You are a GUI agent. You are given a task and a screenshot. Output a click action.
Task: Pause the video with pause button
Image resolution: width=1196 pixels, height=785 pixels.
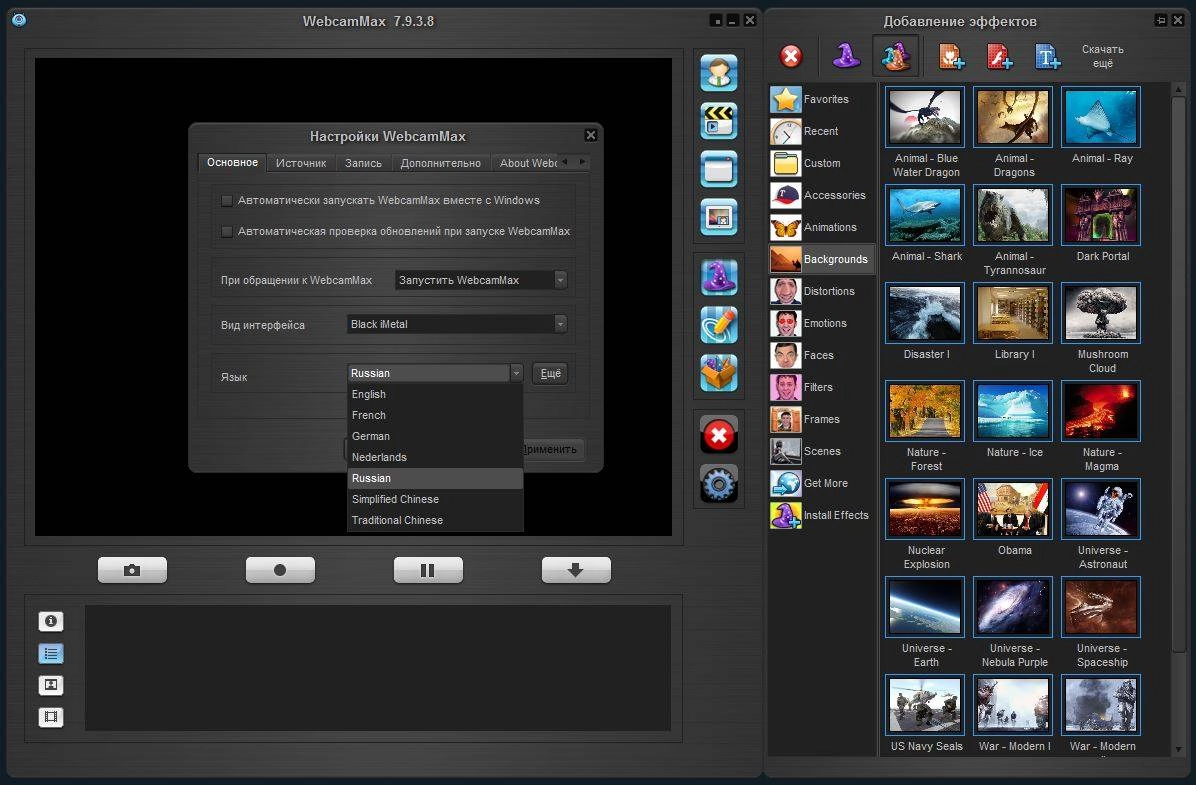tap(428, 570)
